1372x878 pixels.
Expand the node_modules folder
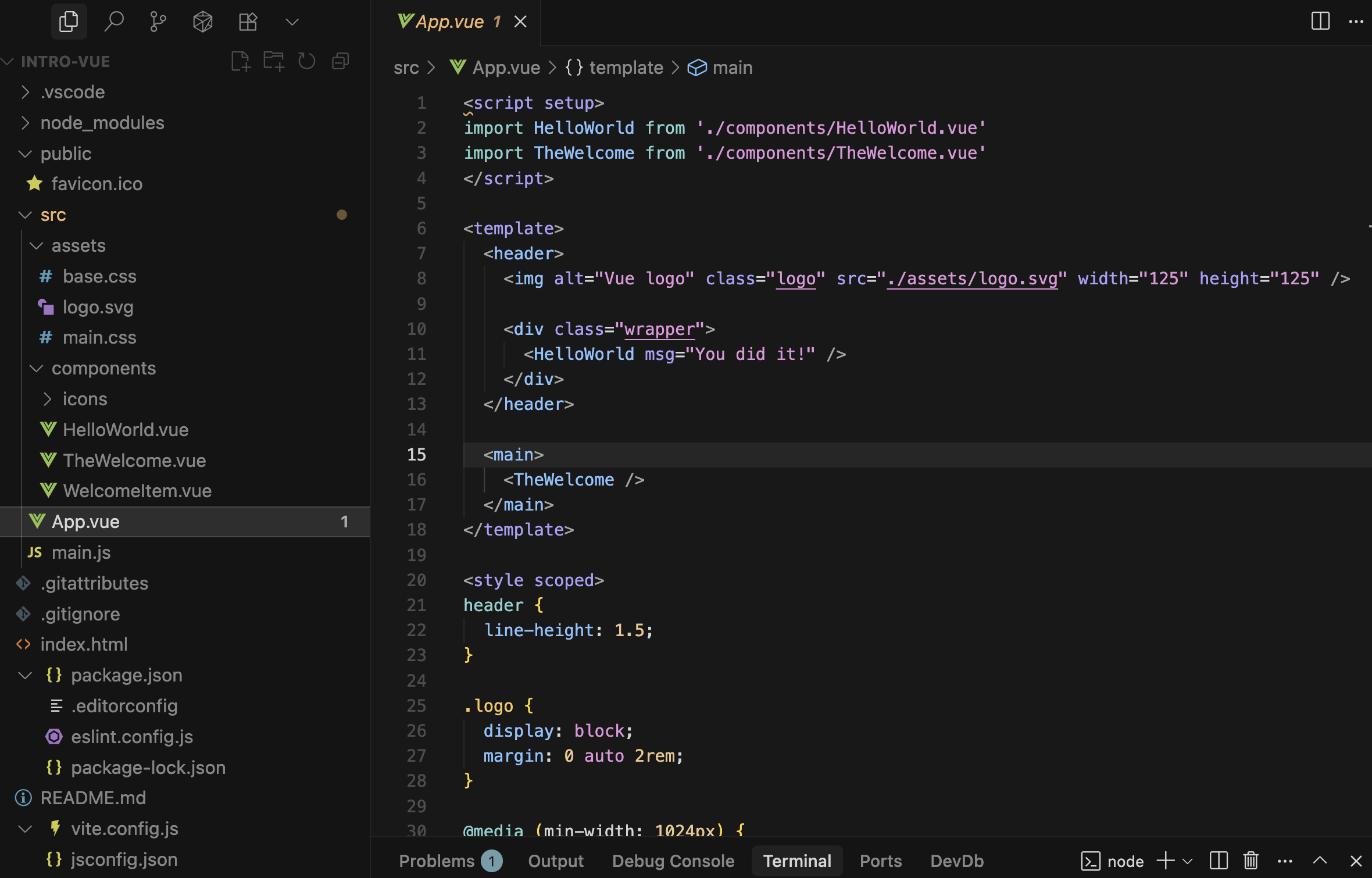pyautogui.click(x=25, y=123)
